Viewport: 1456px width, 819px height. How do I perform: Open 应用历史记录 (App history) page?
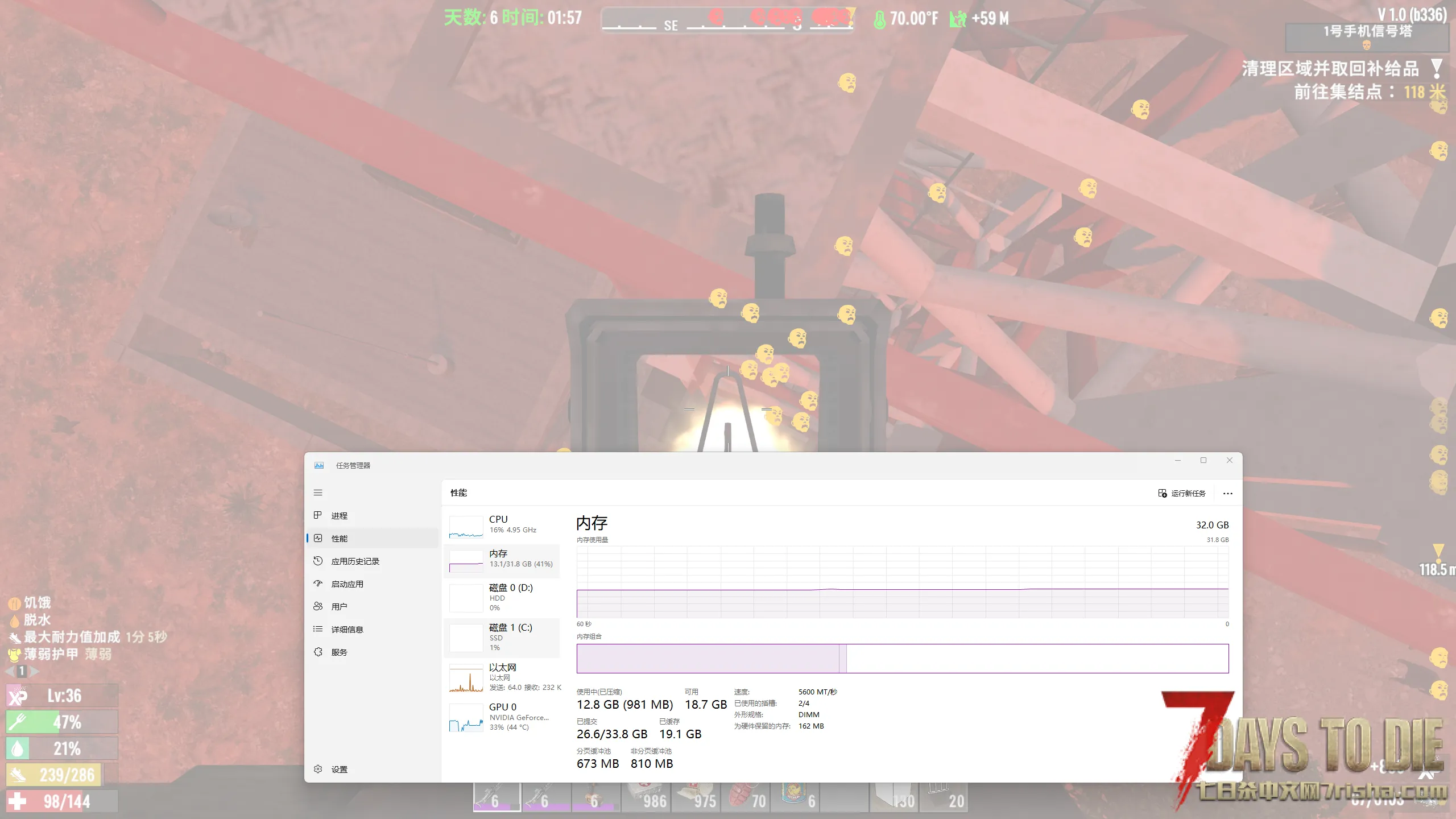pos(372,561)
